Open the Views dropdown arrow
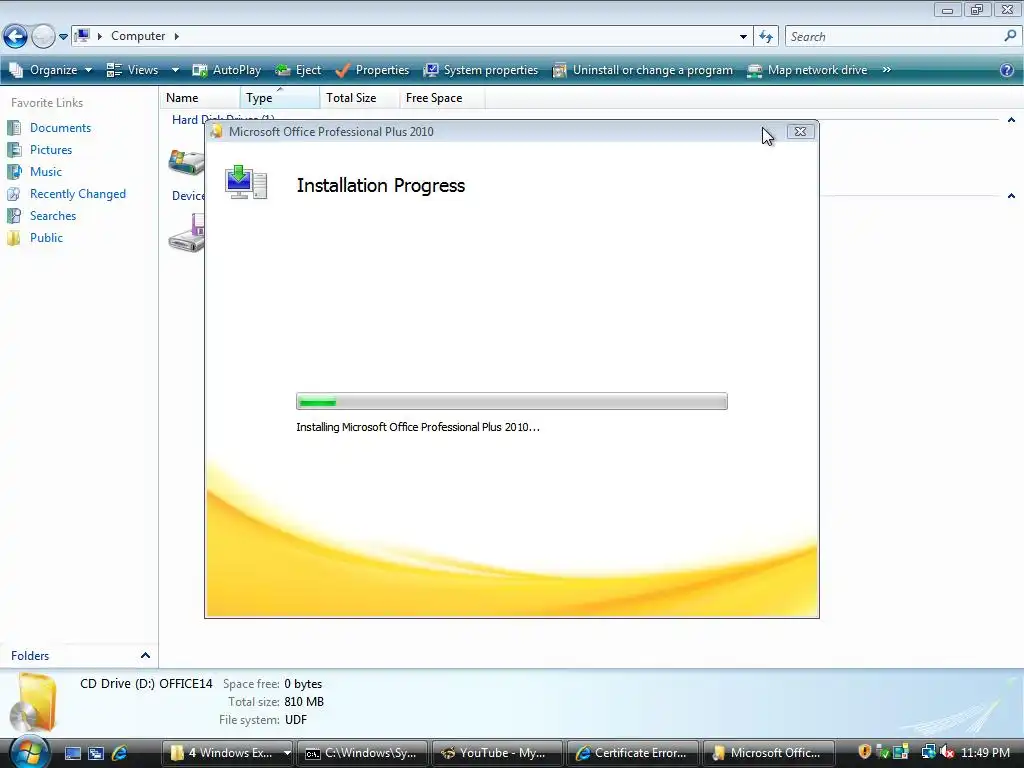Viewport: 1024px width, 768px height. click(x=175, y=70)
